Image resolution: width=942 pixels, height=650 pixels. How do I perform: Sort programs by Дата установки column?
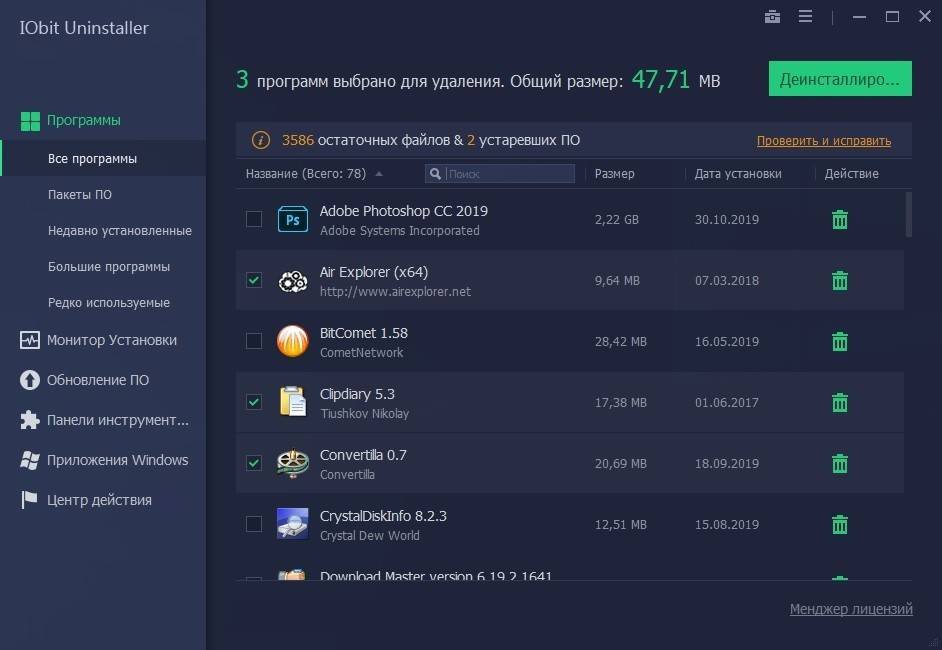(738, 174)
